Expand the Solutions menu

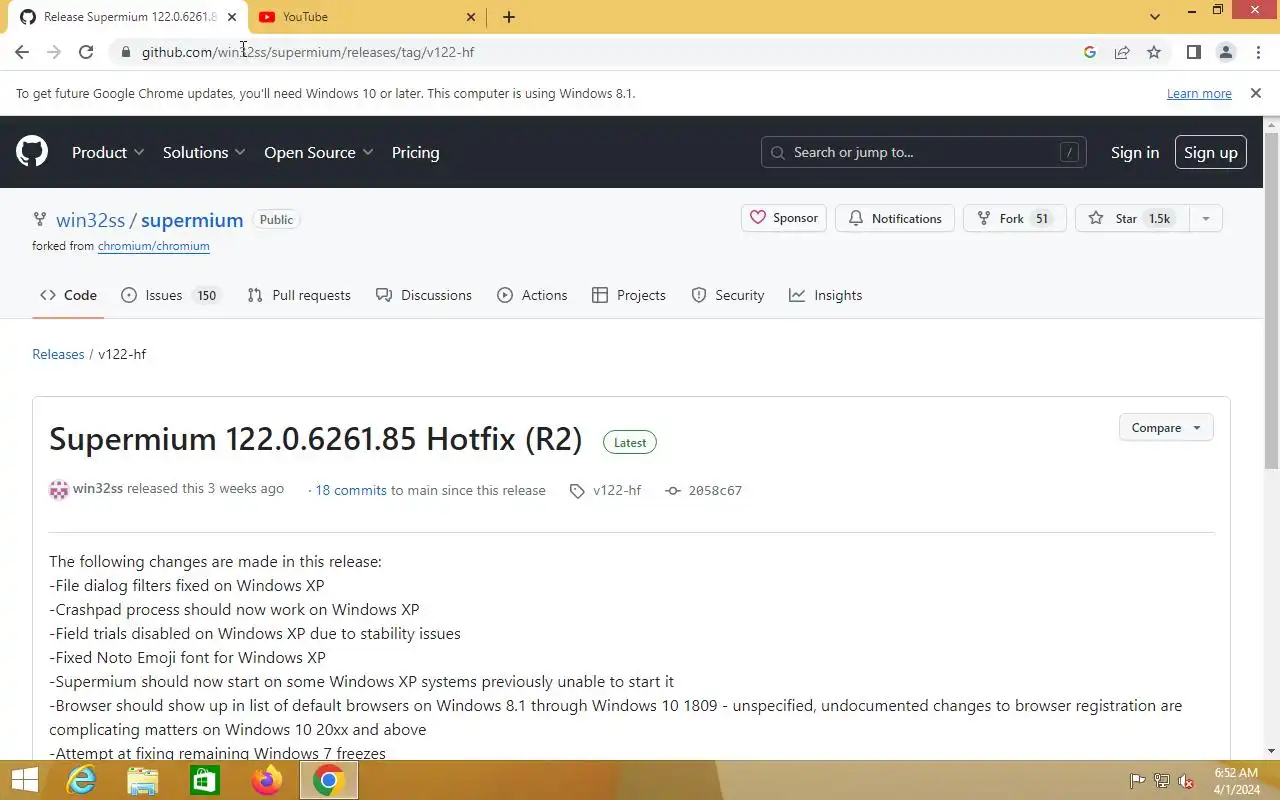[204, 153]
